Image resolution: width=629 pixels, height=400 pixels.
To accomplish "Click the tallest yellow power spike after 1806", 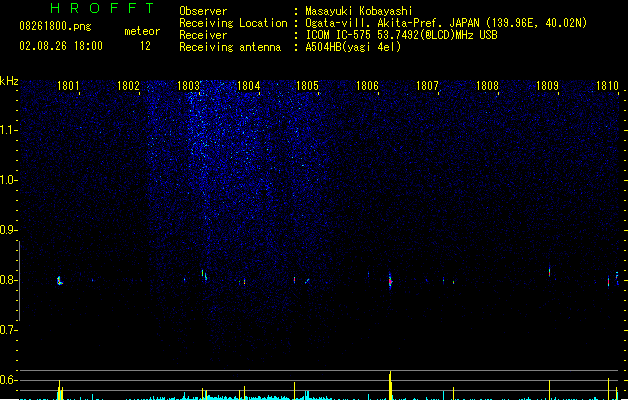I will [390, 385].
